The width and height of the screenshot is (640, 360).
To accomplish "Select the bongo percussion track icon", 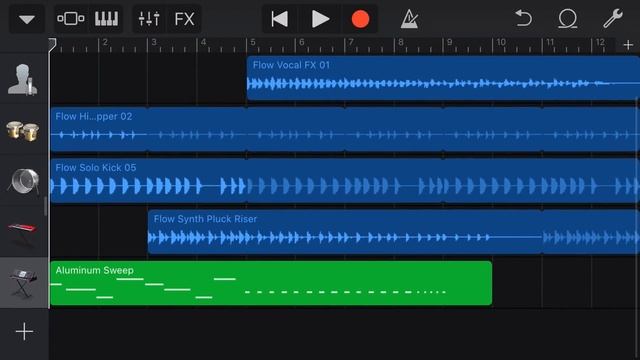I will tap(23, 131).
